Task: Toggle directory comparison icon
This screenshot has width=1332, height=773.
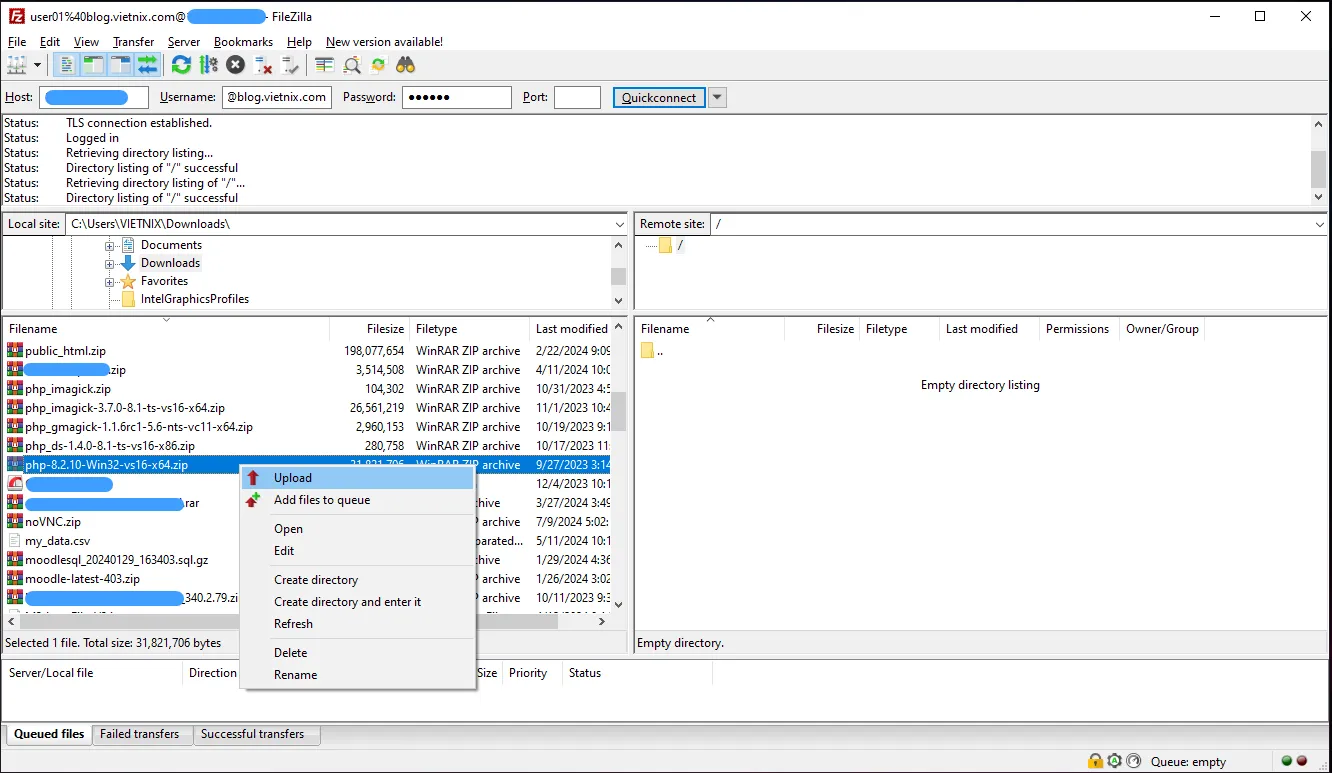Action: (x=352, y=65)
